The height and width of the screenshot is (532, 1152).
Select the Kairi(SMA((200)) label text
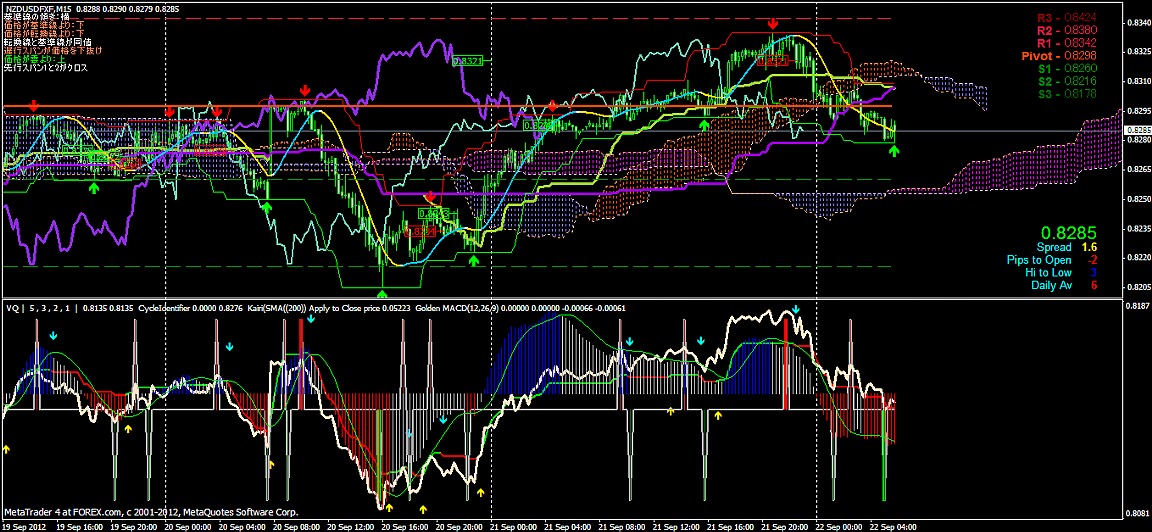(279, 309)
